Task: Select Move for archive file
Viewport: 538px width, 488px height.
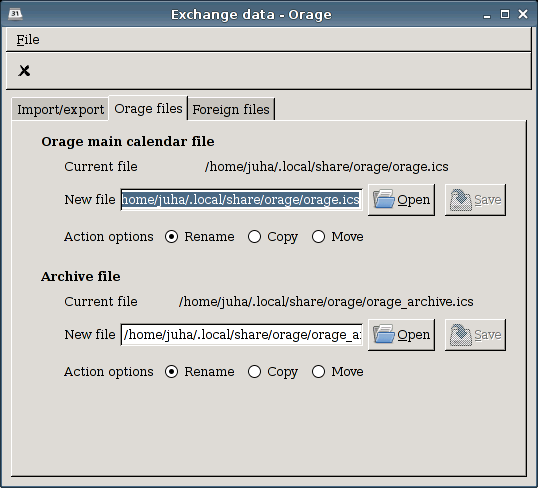Action: [338, 371]
